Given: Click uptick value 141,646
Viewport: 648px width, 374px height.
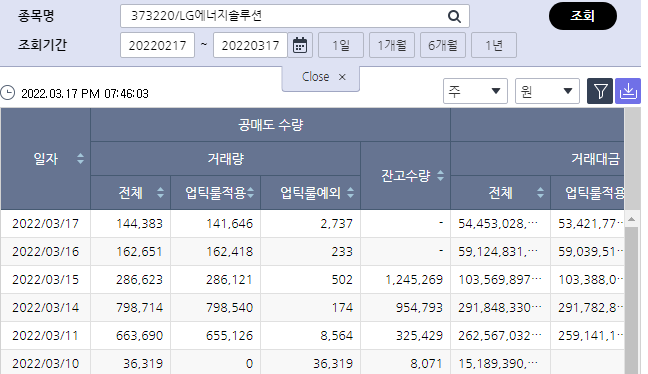Looking at the screenshot, I should pyautogui.click(x=229, y=224).
